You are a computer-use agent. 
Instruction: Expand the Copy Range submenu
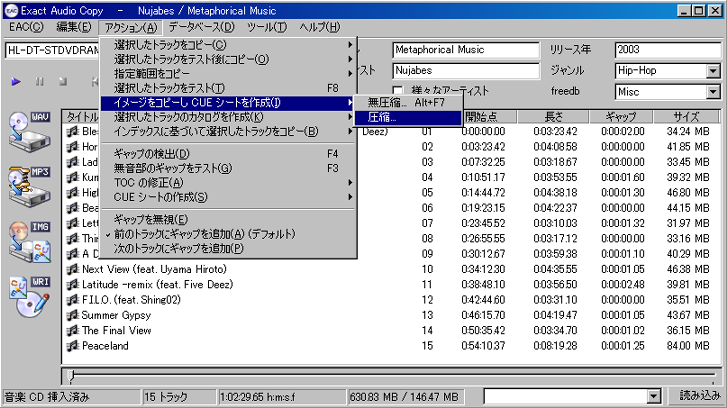[x=229, y=74]
